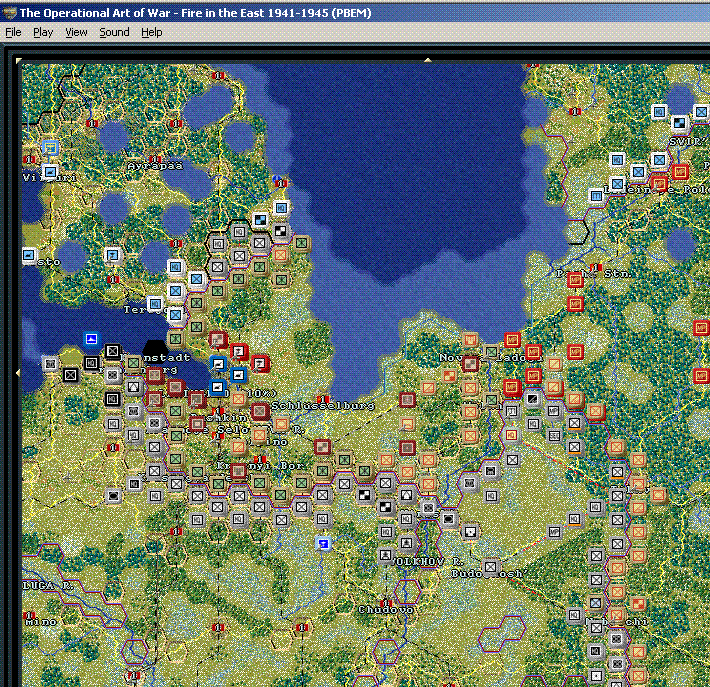Click the SVIR label near the top-right edge

tap(688, 141)
